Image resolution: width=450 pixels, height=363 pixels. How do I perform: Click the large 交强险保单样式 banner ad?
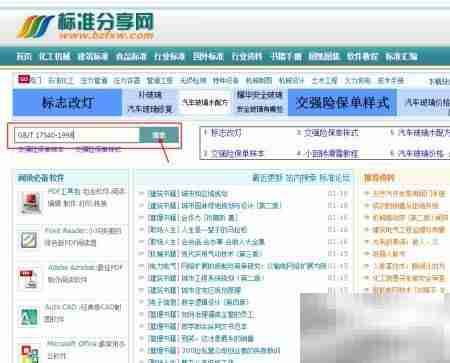point(342,102)
